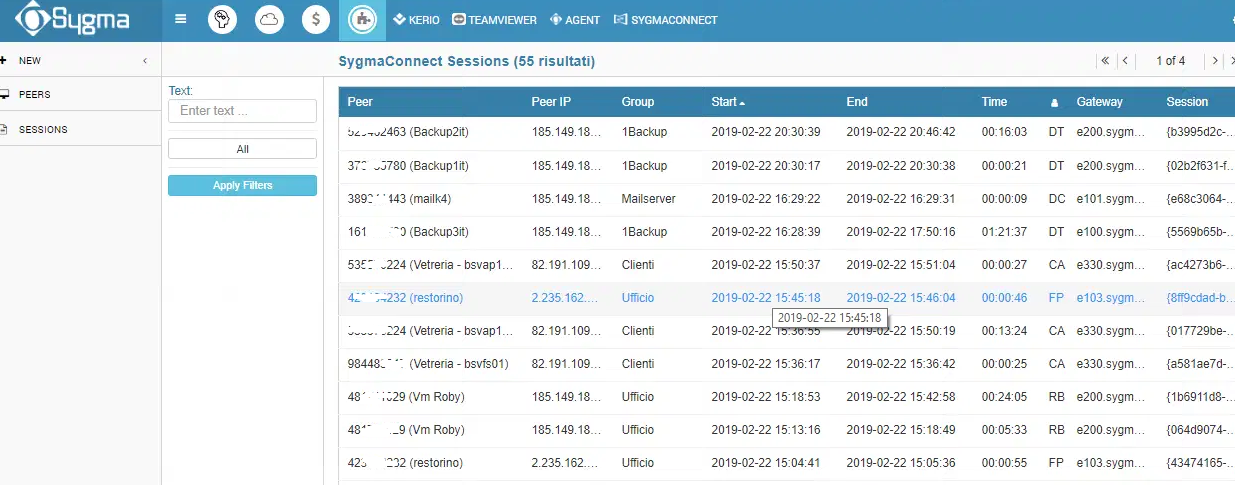This screenshot has height=485, width=1235.
Task: Switch to the Agent section
Action: [575, 20]
